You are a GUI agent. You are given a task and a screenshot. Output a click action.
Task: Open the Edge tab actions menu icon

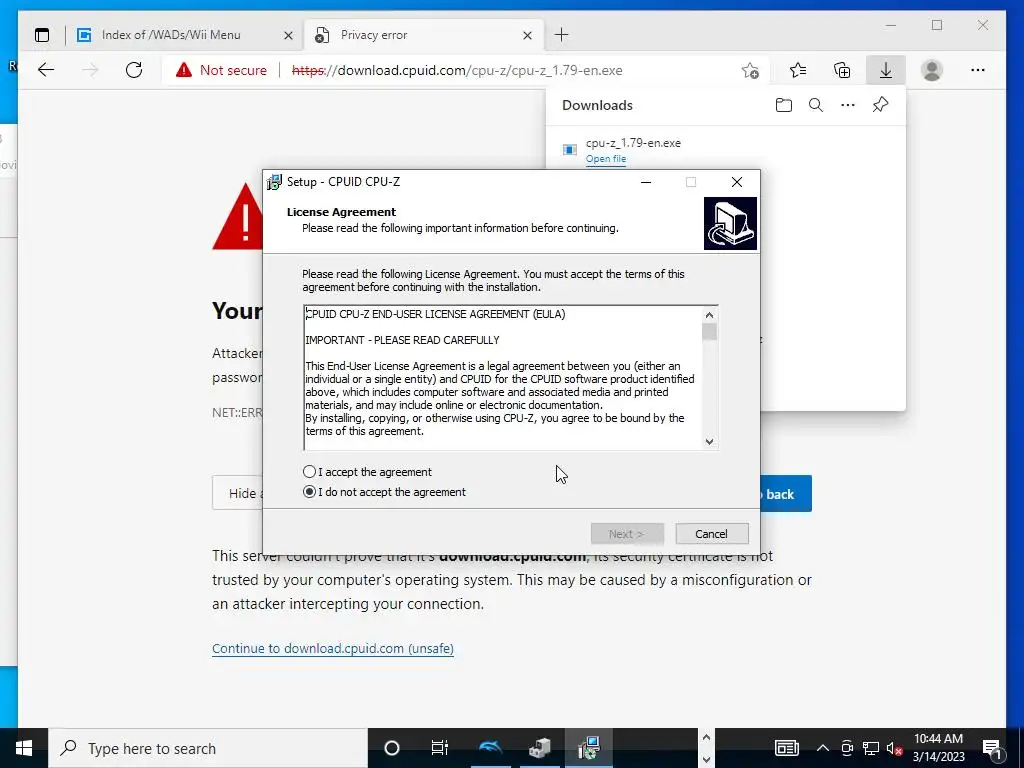(42, 35)
